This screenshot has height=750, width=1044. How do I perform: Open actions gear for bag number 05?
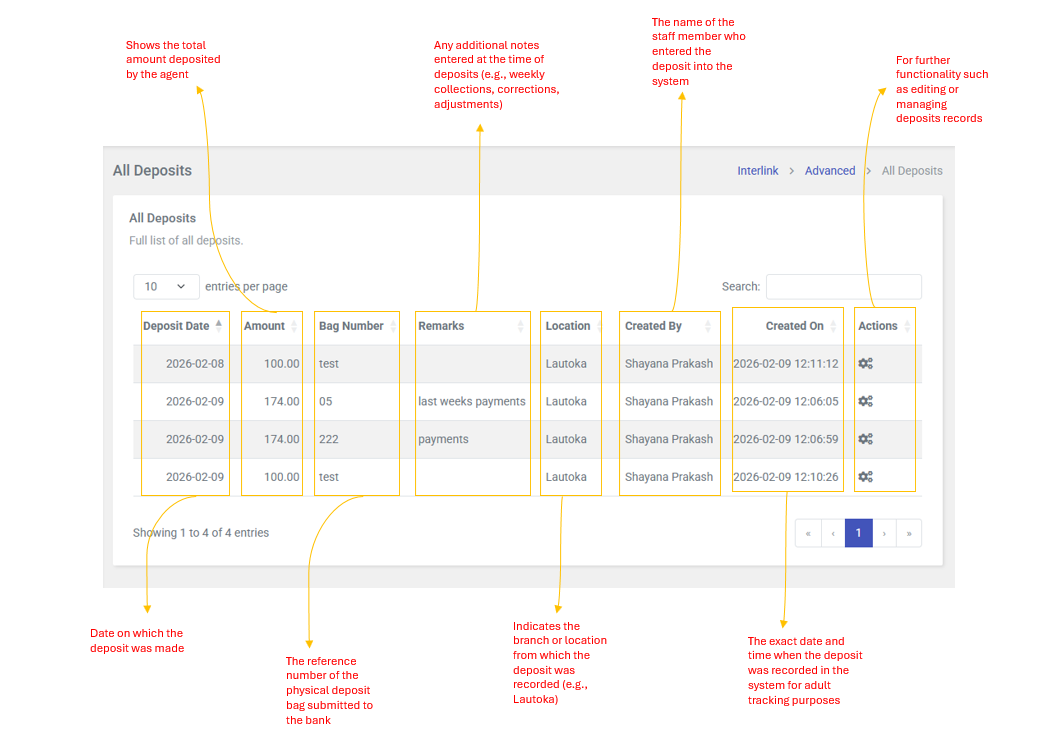click(x=865, y=401)
